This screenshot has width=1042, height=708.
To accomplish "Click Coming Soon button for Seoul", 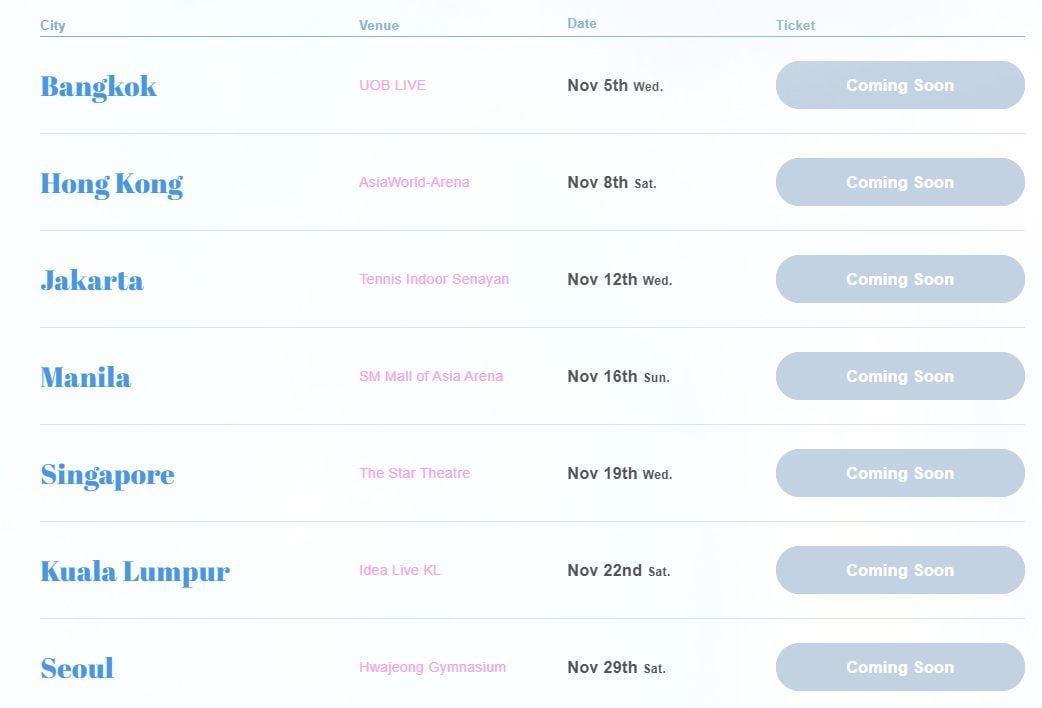I will click(x=900, y=667).
